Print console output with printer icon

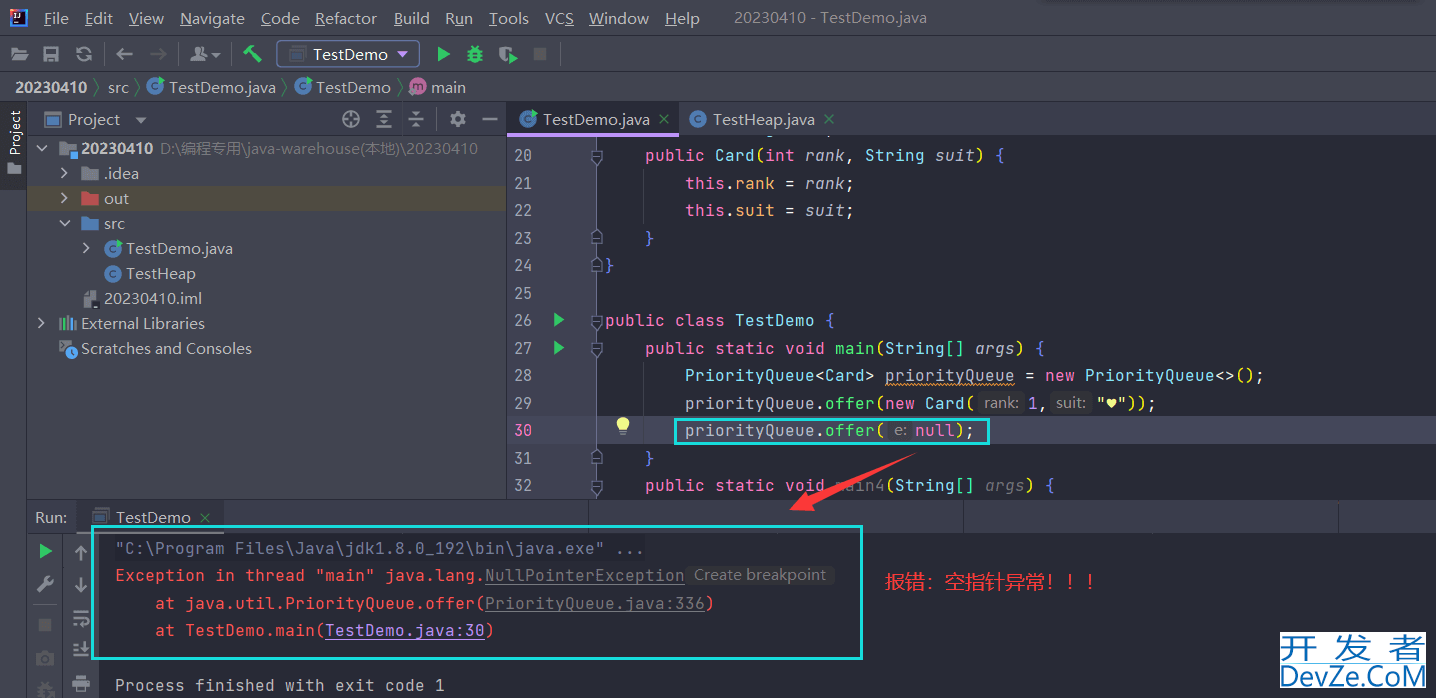[81, 684]
